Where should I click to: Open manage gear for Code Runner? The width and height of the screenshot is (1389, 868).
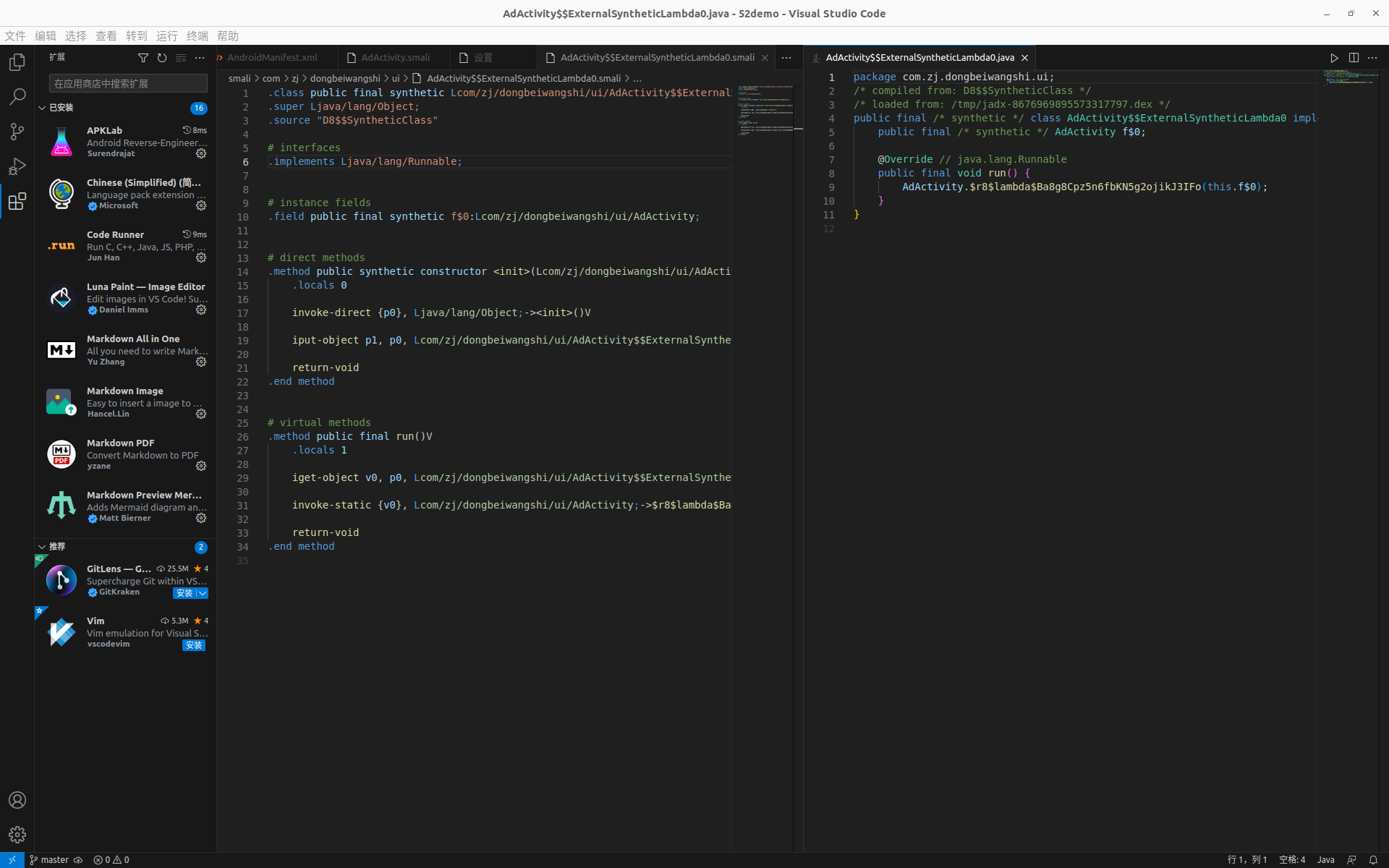tap(201, 258)
